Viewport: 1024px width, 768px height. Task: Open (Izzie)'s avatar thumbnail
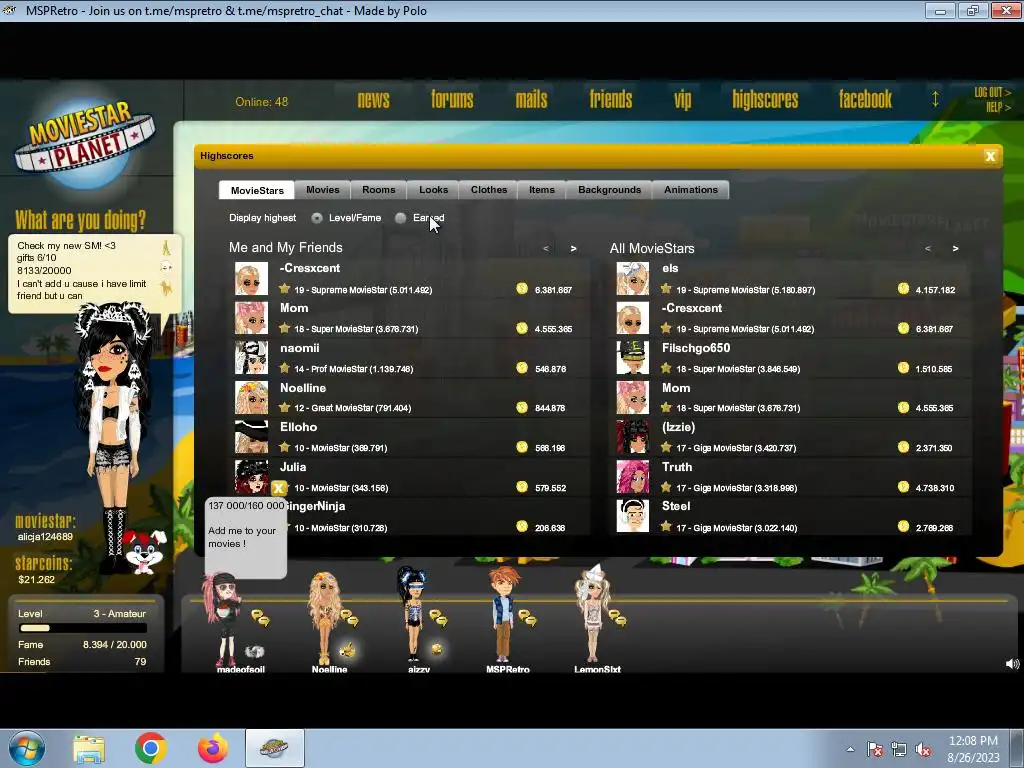tap(633, 436)
